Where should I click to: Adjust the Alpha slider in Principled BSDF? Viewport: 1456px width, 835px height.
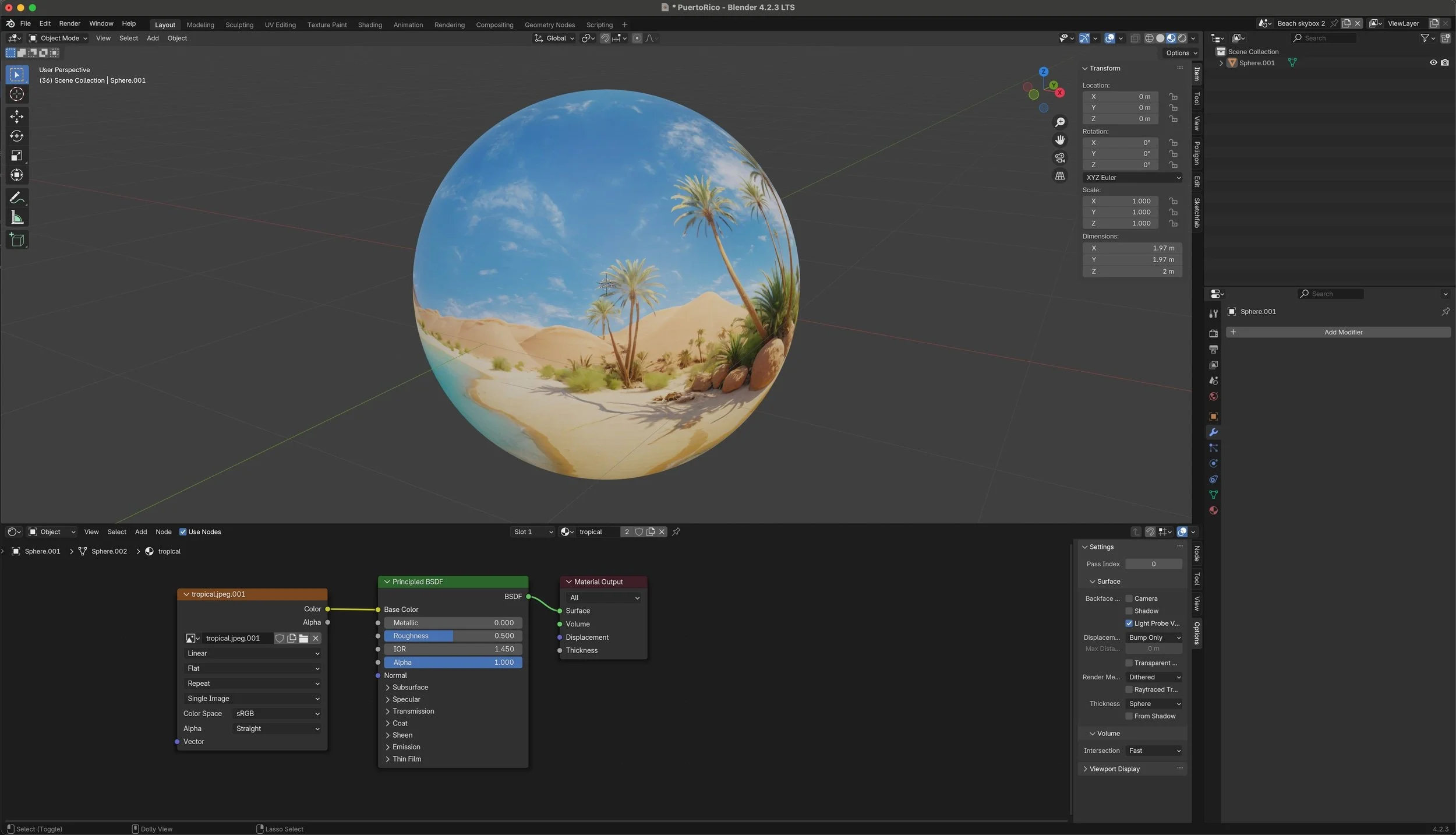[x=453, y=662]
